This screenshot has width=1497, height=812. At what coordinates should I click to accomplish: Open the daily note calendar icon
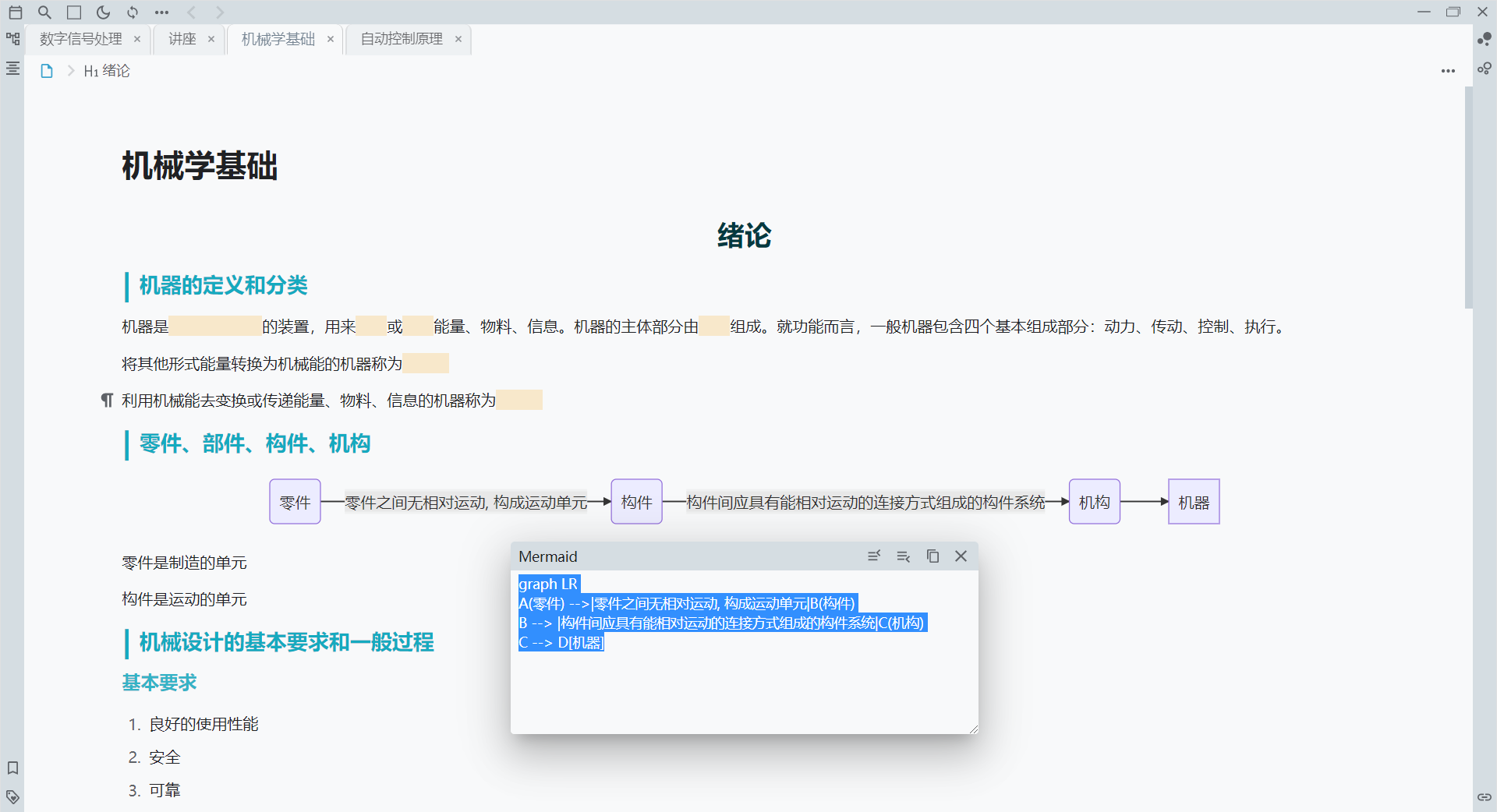coord(15,12)
